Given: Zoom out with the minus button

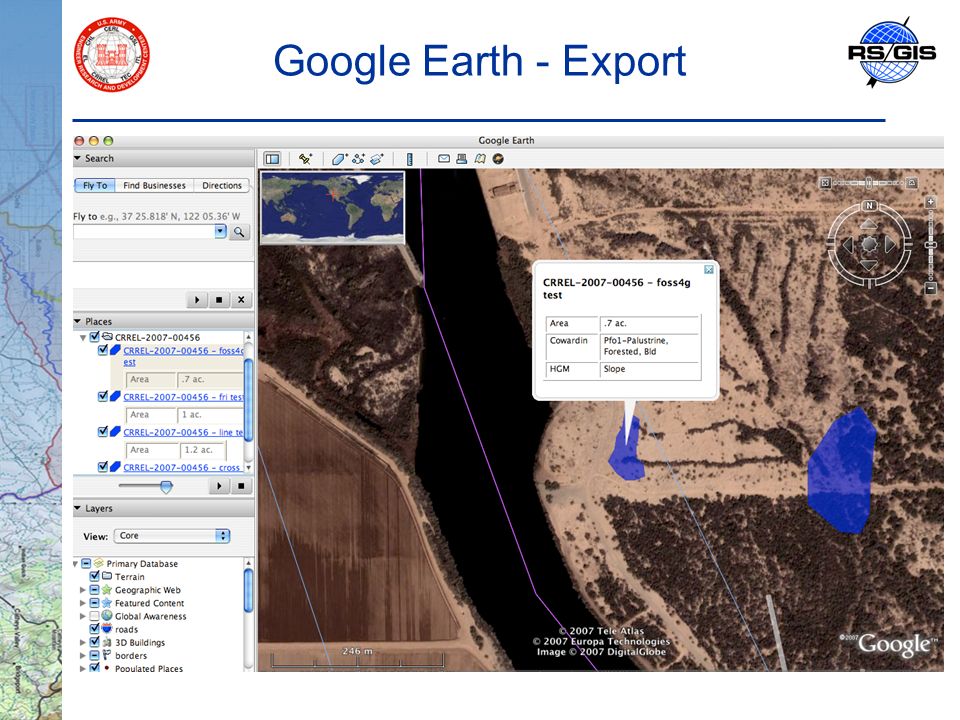Looking at the screenshot, I should tap(931, 288).
